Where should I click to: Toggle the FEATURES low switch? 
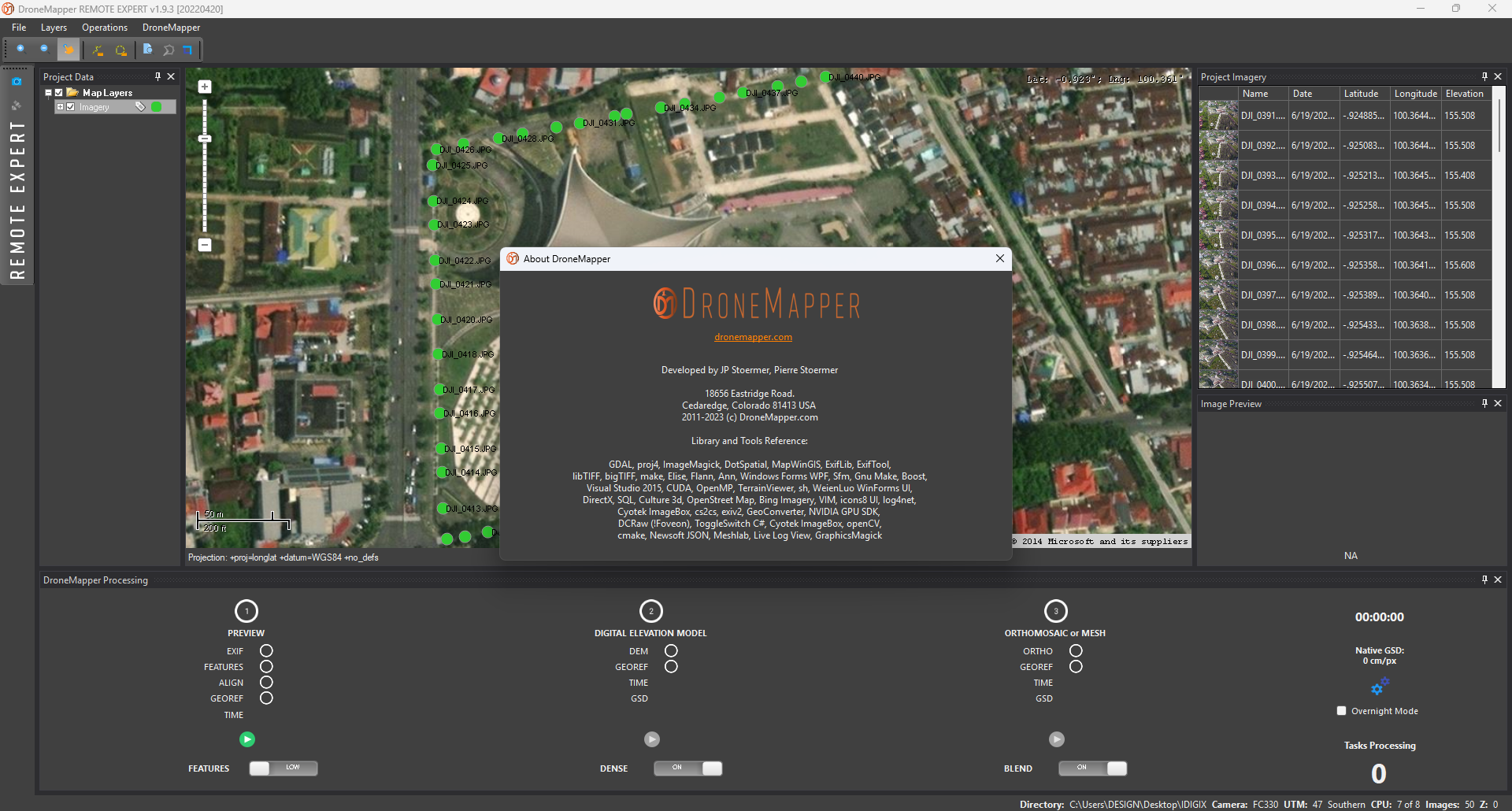click(x=283, y=768)
